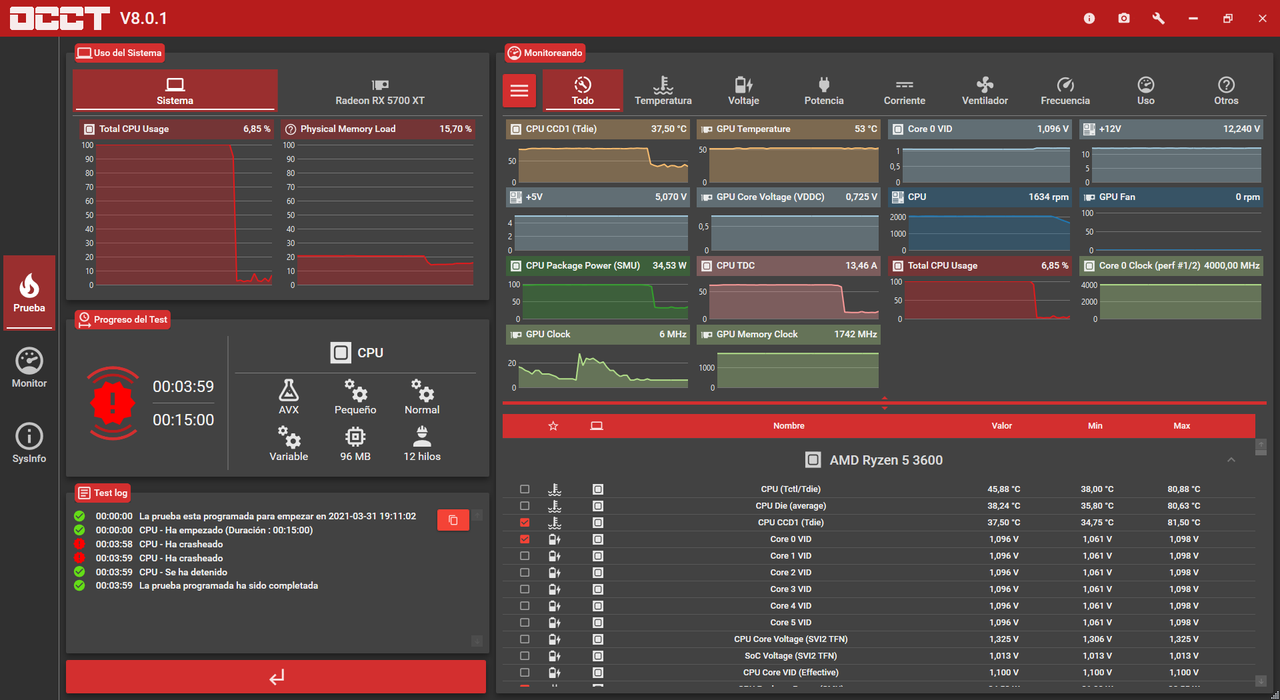Viewport: 1280px width, 700px height.
Task: Click the Monitoreando panel icon
Action: (x=514, y=52)
